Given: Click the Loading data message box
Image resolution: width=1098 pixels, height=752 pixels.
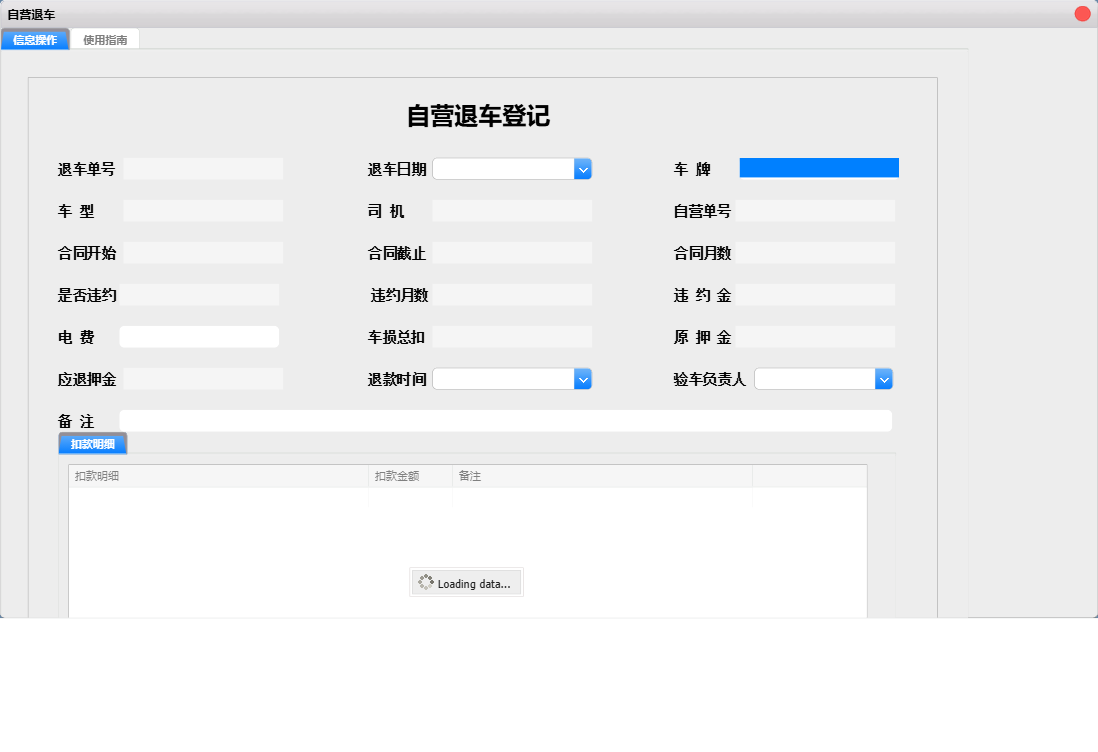Looking at the screenshot, I should (466, 582).
